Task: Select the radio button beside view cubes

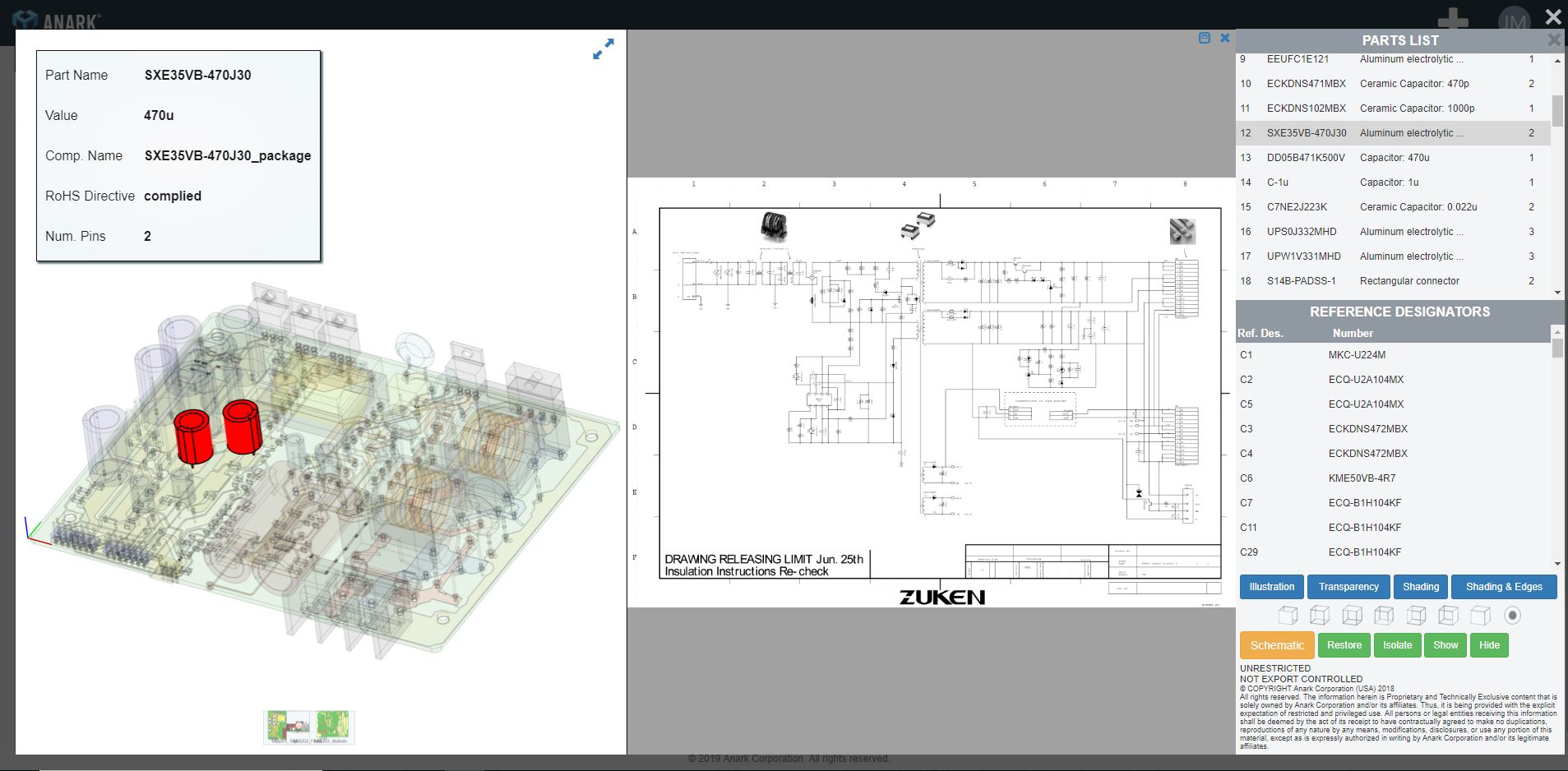Action: [1512, 616]
